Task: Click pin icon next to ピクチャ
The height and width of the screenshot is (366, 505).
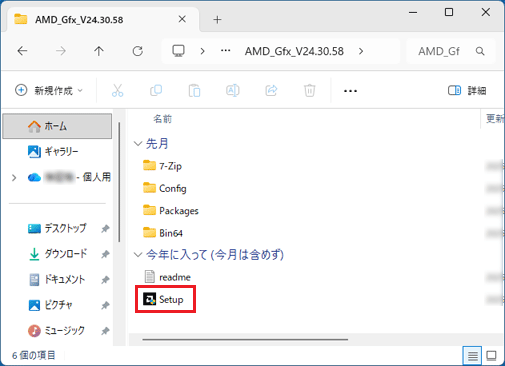Action: (x=105, y=305)
